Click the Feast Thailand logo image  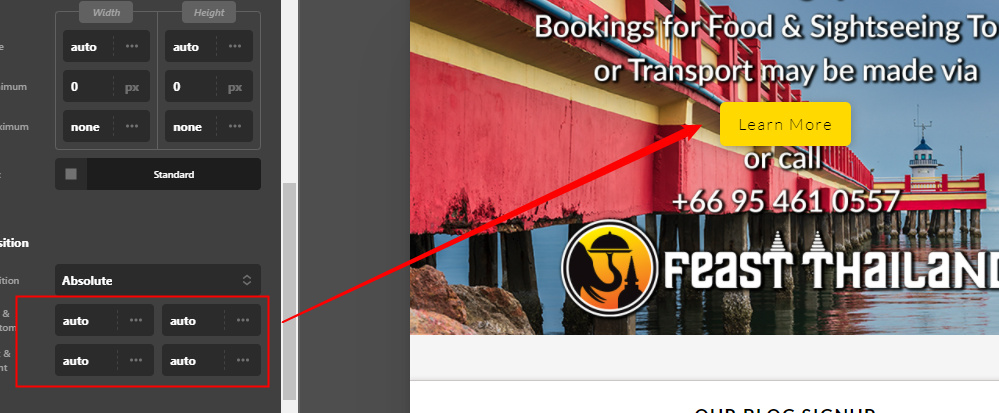tap(780, 268)
